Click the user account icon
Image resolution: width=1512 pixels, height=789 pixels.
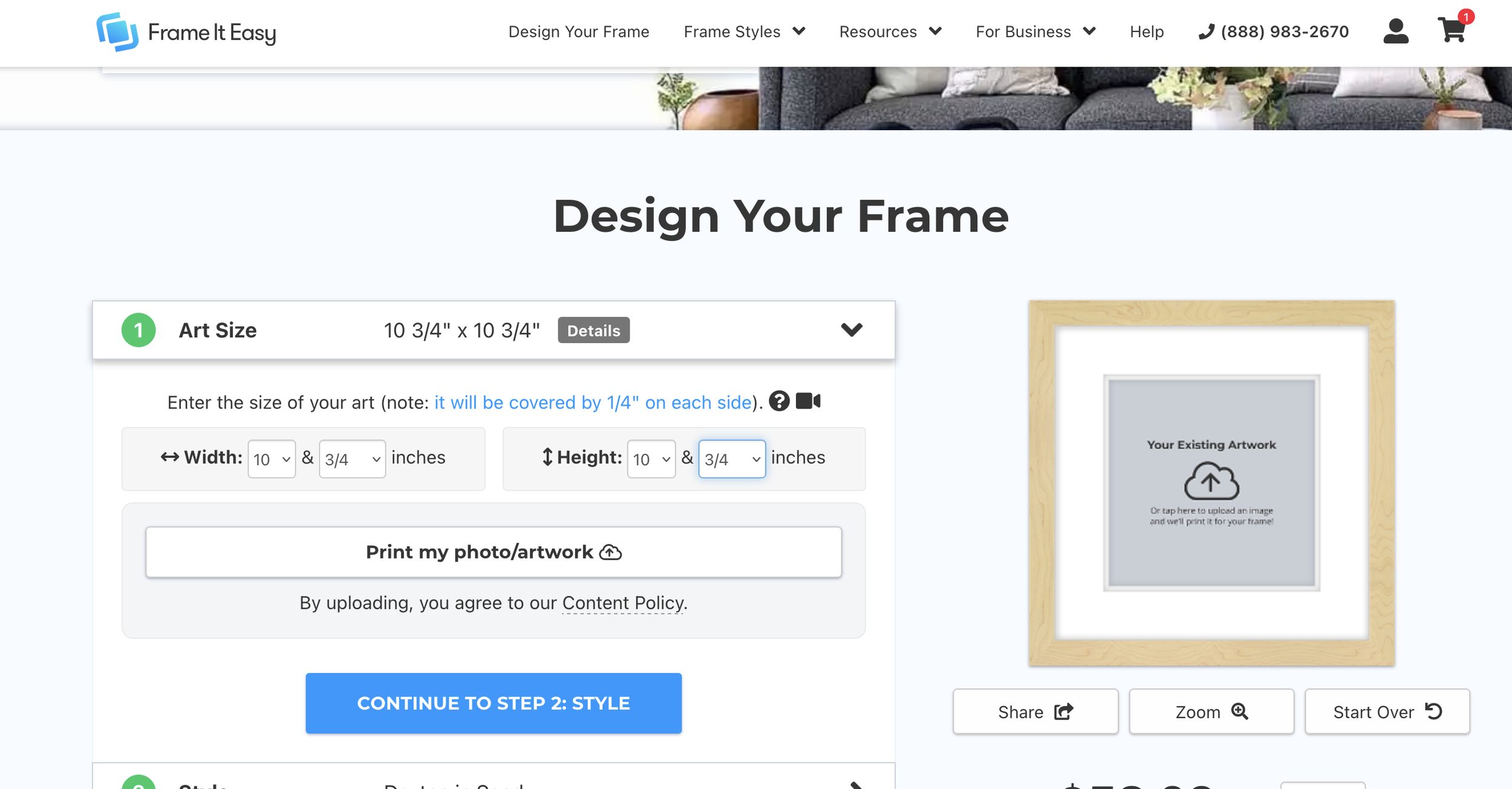pos(1395,31)
